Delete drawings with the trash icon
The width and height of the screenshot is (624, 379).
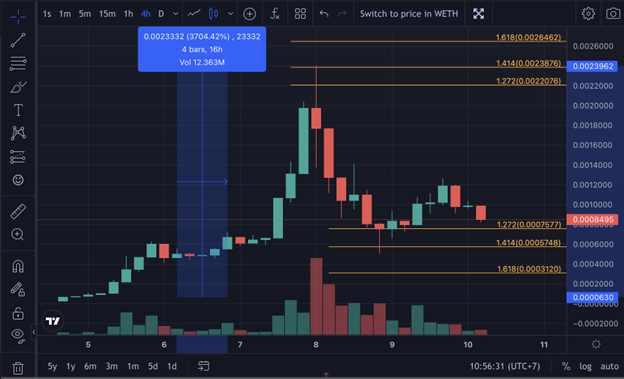(18, 368)
